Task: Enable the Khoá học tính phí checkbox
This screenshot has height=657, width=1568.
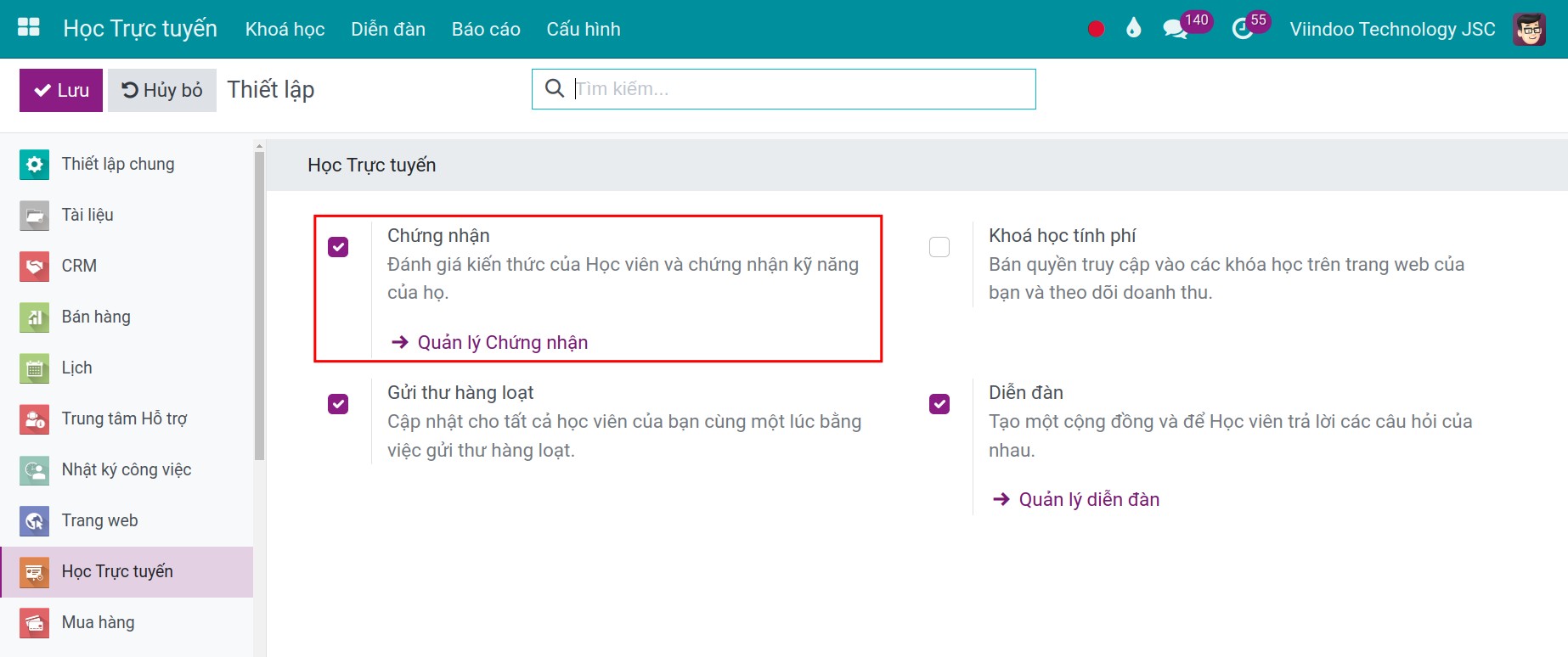Action: [x=939, y=247]
